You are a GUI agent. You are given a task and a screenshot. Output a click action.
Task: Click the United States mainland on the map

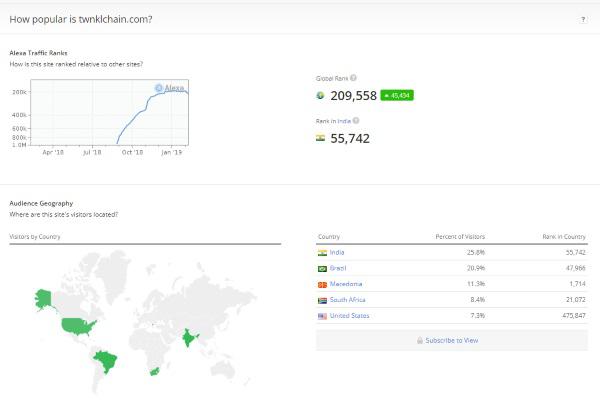tap(78, 326)
